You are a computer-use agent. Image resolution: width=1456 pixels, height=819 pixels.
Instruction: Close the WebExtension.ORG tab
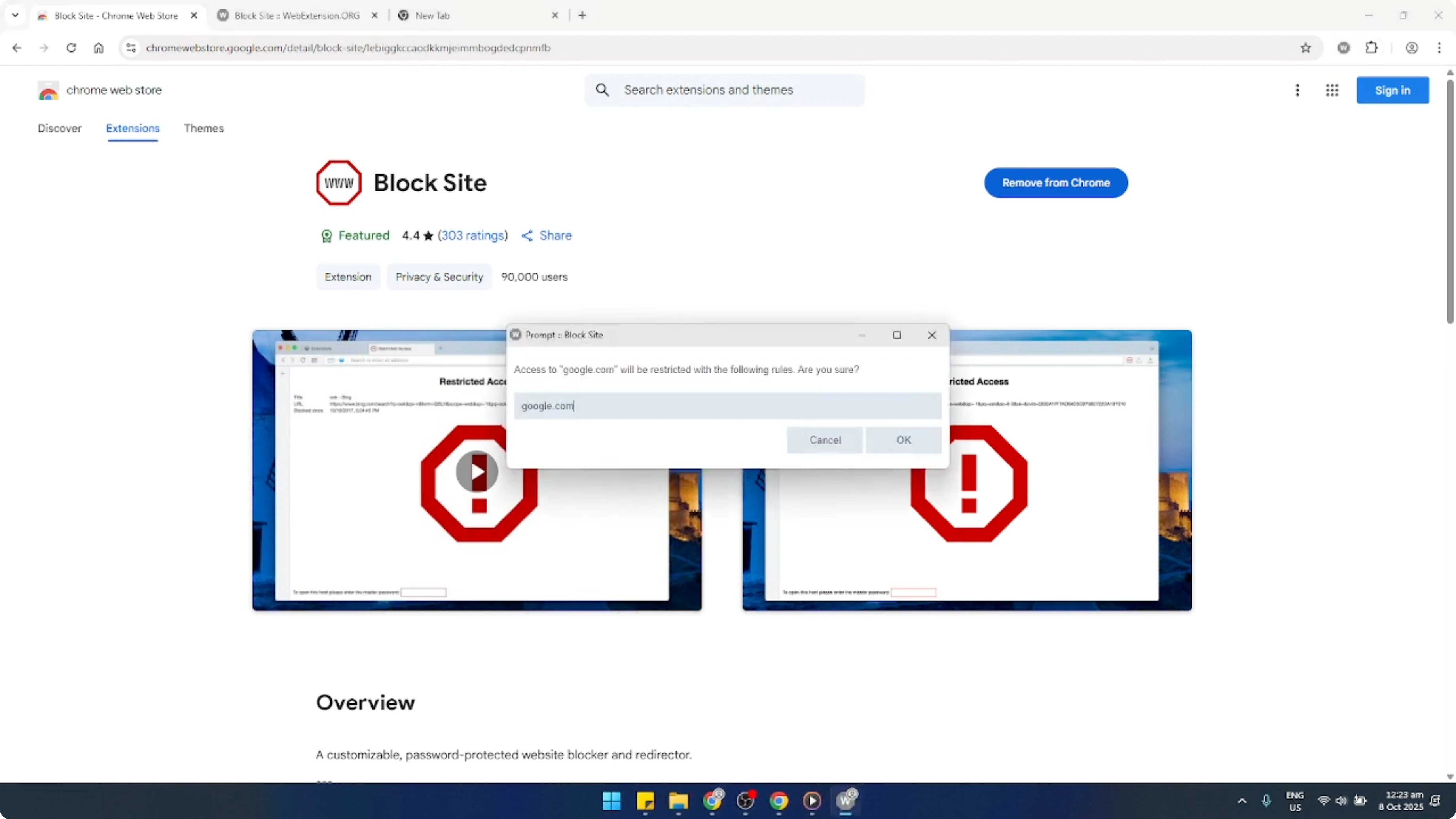tap(374, 16)
